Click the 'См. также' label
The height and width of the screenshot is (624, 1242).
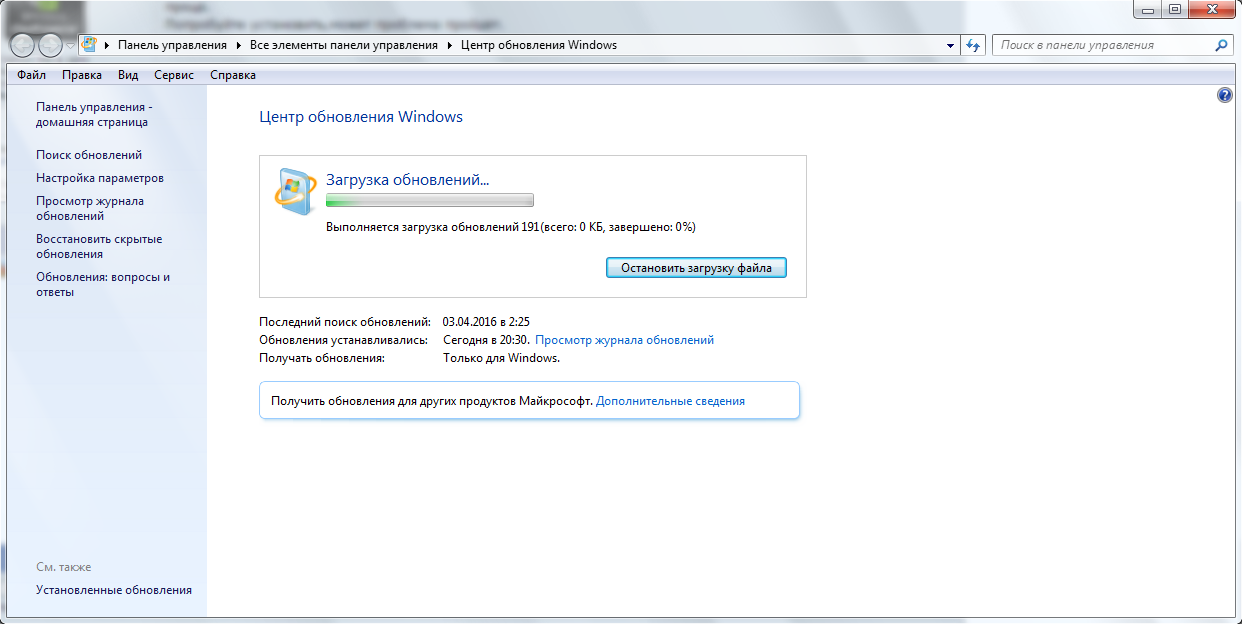[x=64, y=567]
